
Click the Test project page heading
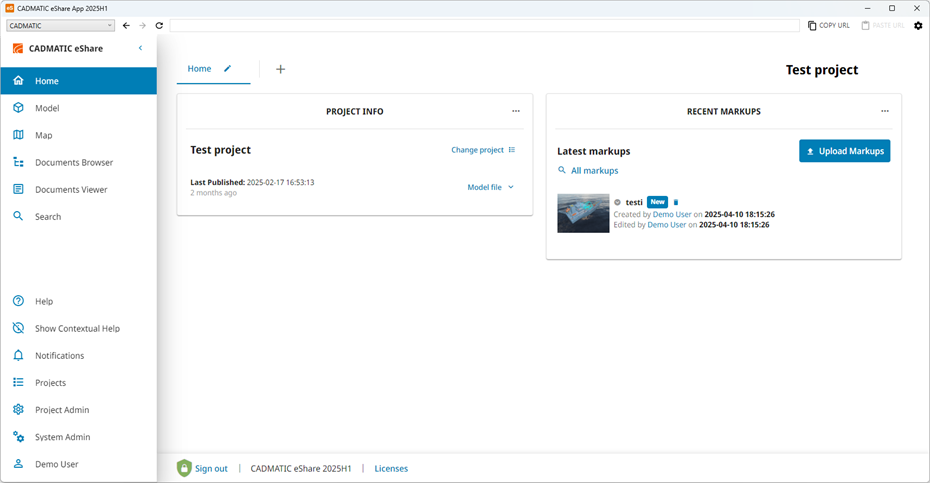tap(821, 70)
